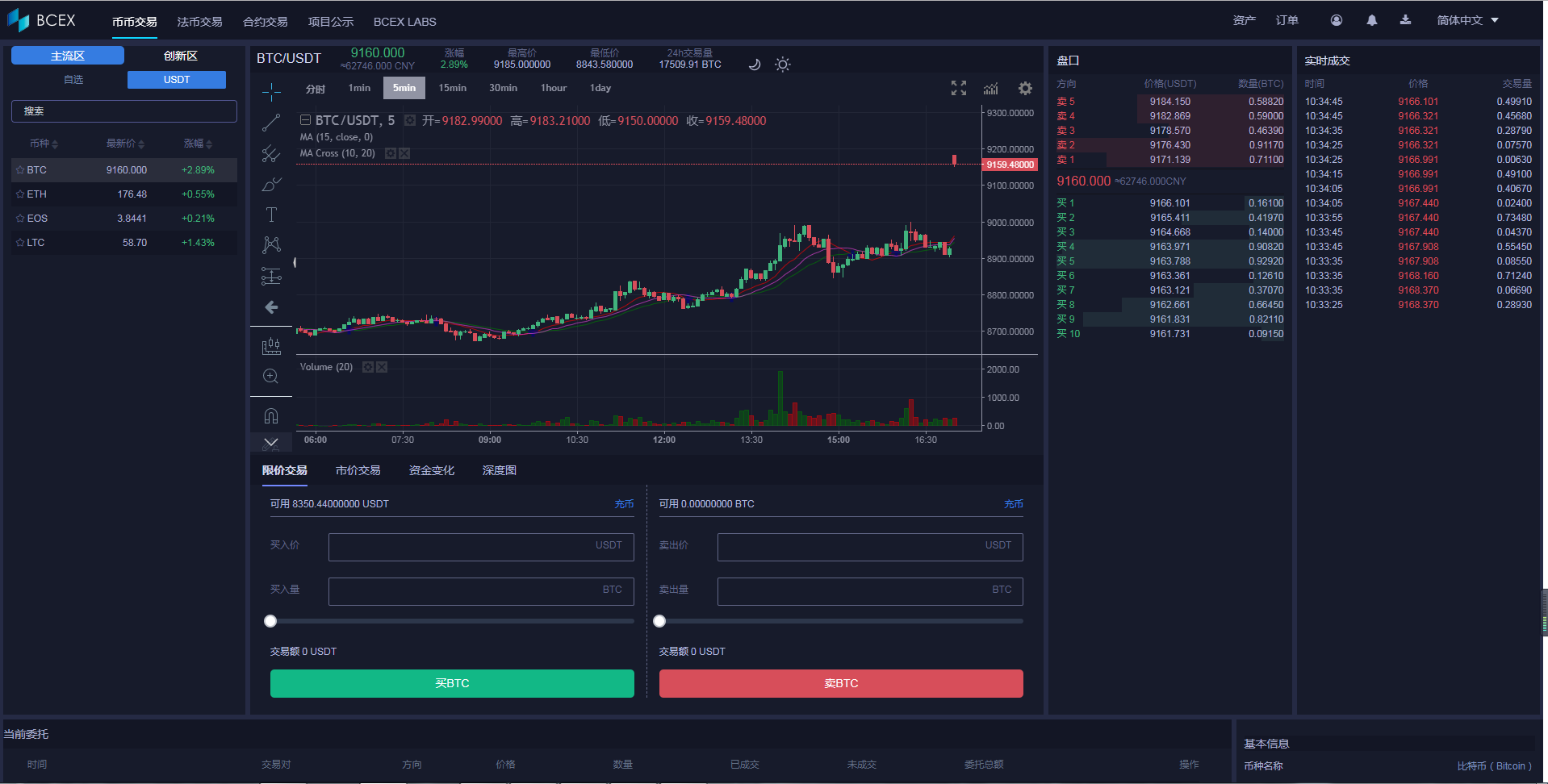1548x784 pixels.
Task: Switch to light sun theme
Action: pyautogui.click(x=782, y=64)
